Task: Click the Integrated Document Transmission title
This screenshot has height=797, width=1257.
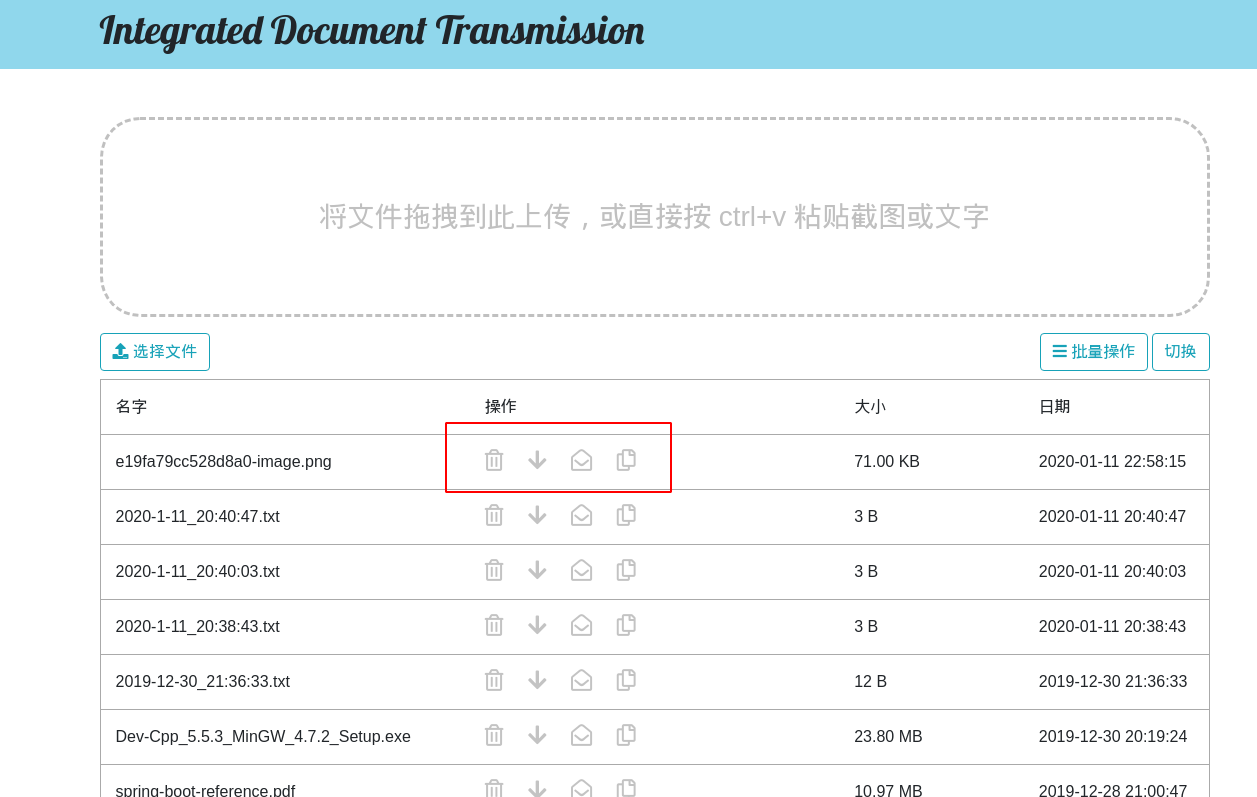Action: 371,31
